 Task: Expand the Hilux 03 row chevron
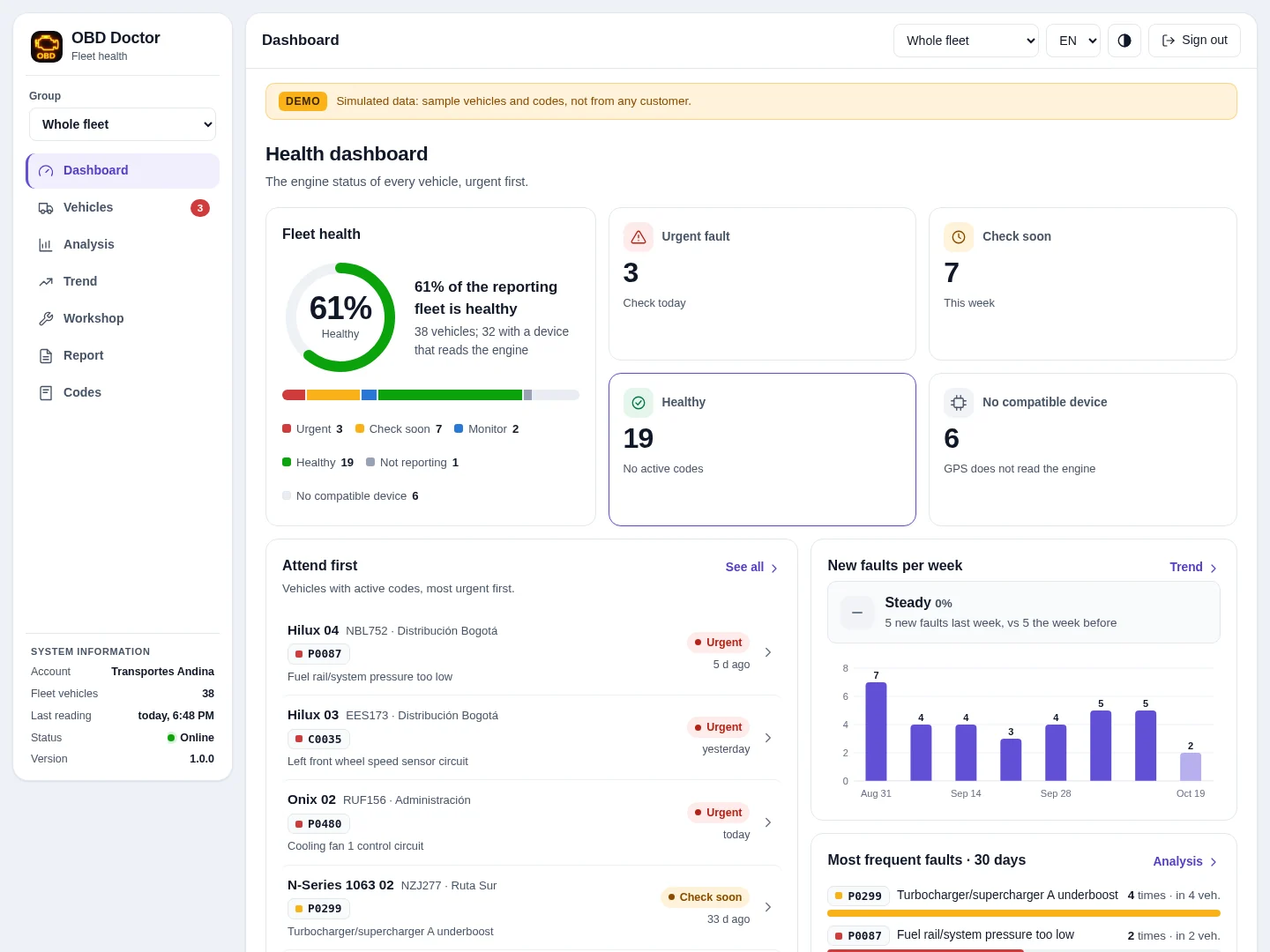[x=768, y=738]
